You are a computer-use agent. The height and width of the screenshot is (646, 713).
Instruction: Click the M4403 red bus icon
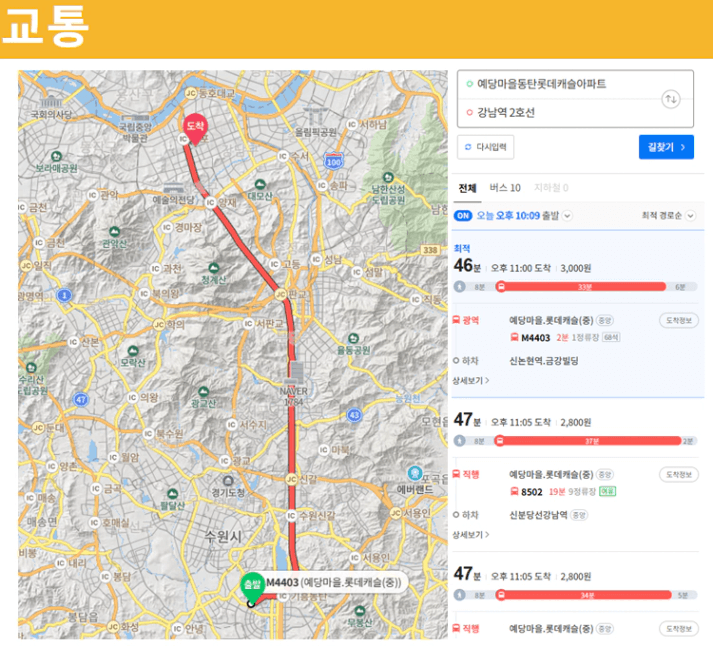coord(514,337)
